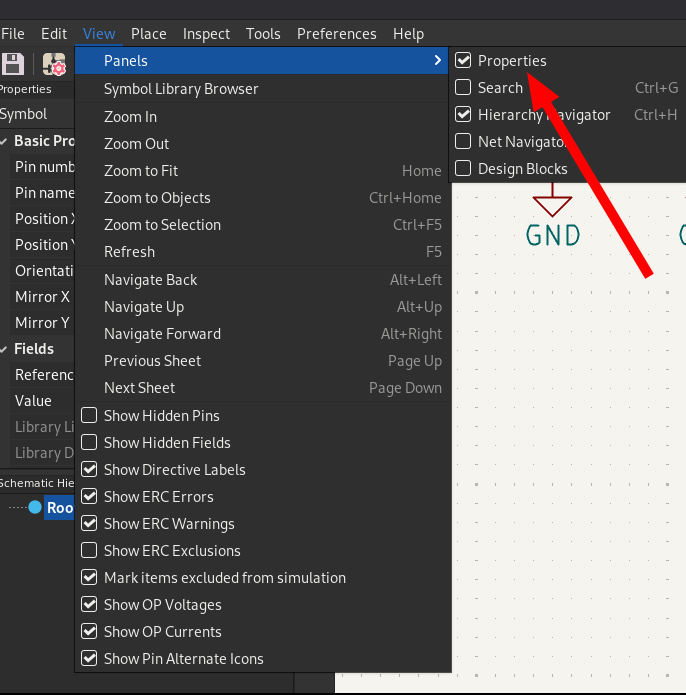
Task: Open Schematic Setup gear icon
Action: 53,65
